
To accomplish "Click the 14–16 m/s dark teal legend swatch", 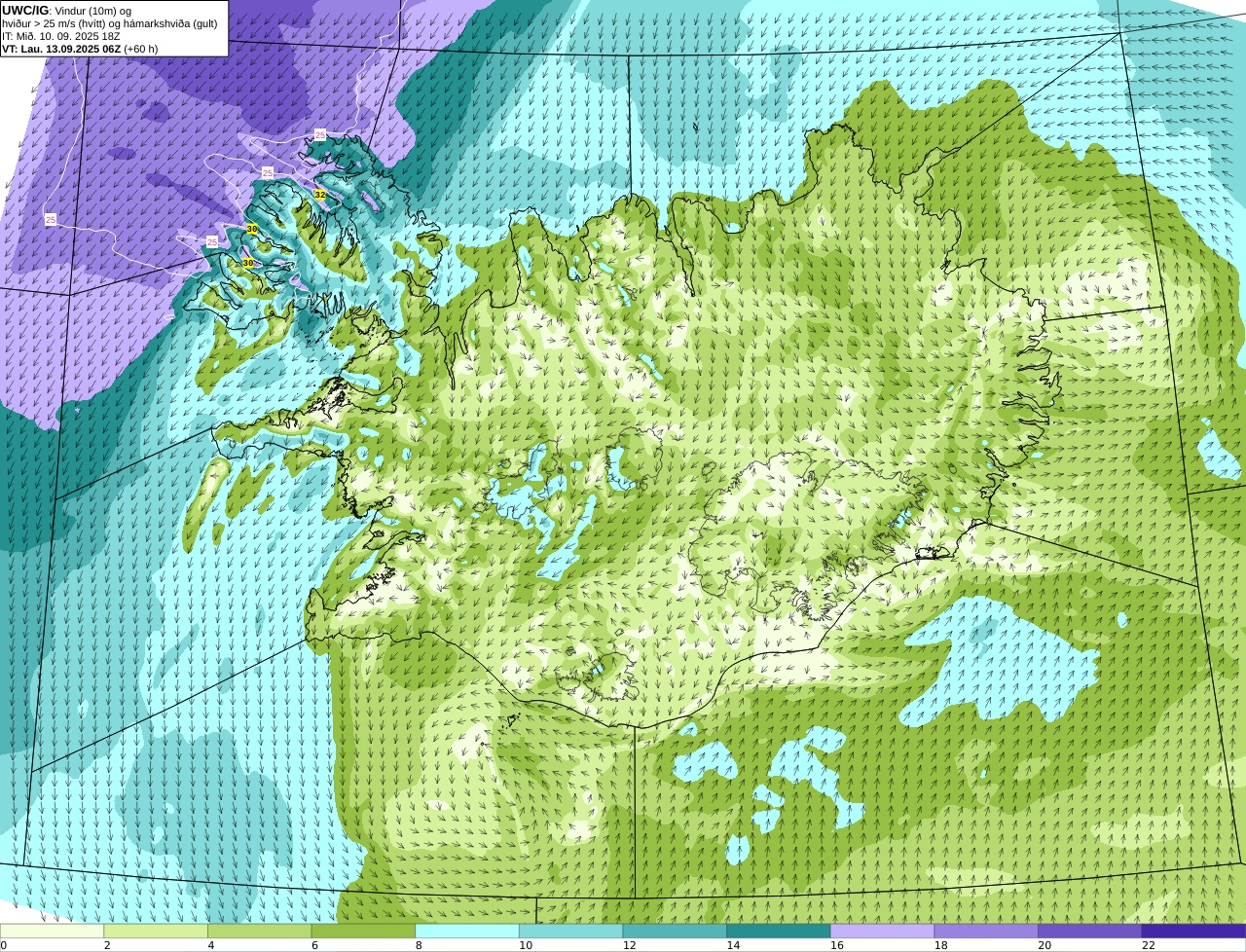I will tap(779, 931).
